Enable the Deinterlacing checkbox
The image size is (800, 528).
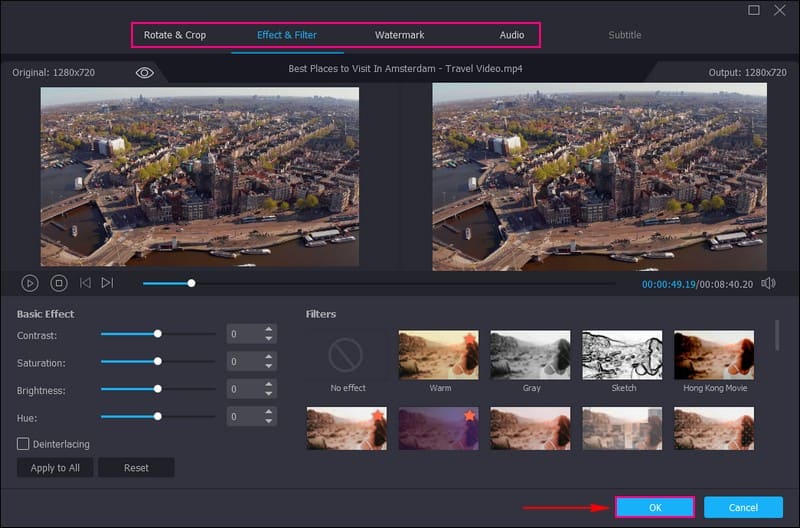23,443
